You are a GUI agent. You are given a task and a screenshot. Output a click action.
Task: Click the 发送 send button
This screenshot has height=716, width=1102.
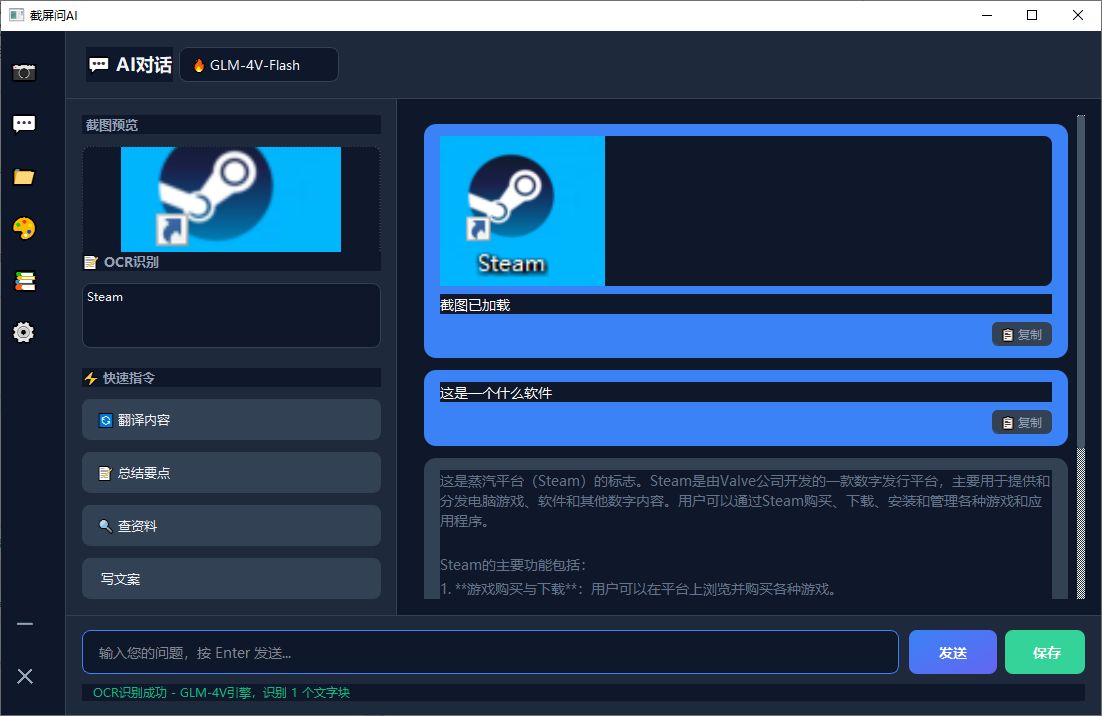pos(952,652)
